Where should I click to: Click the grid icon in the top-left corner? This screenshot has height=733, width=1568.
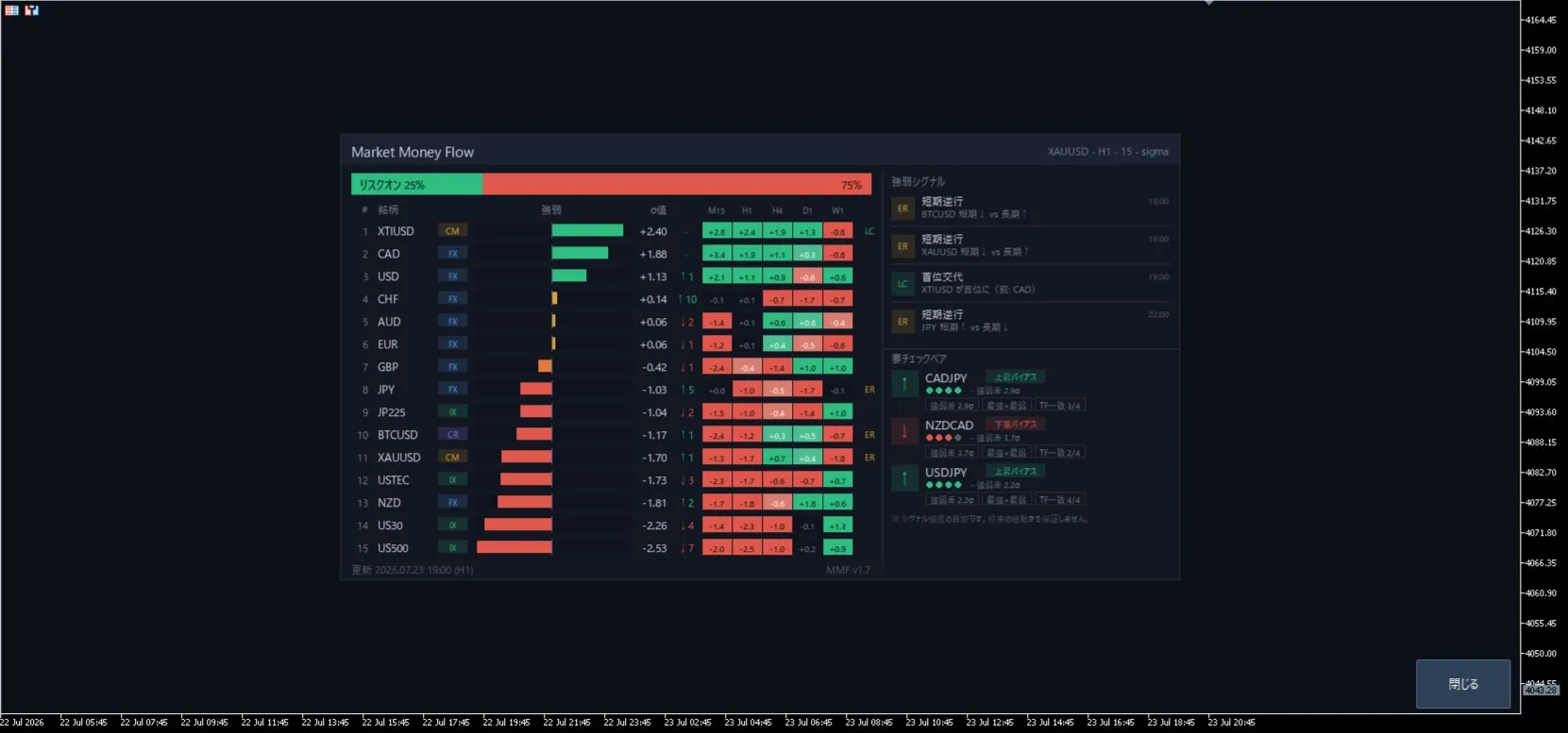point(11,10)
